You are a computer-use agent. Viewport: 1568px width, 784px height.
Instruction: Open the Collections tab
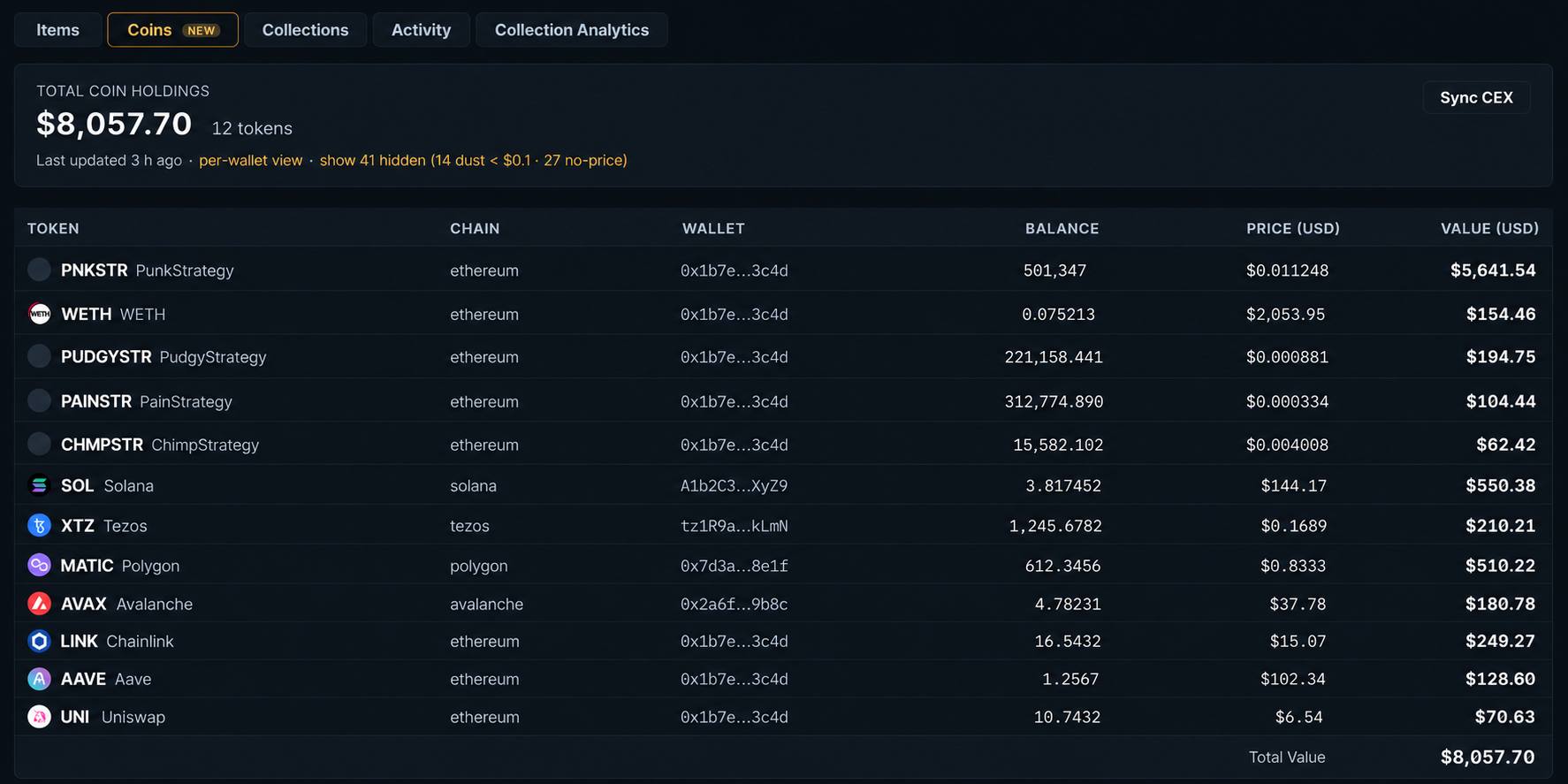pos(305,30)
